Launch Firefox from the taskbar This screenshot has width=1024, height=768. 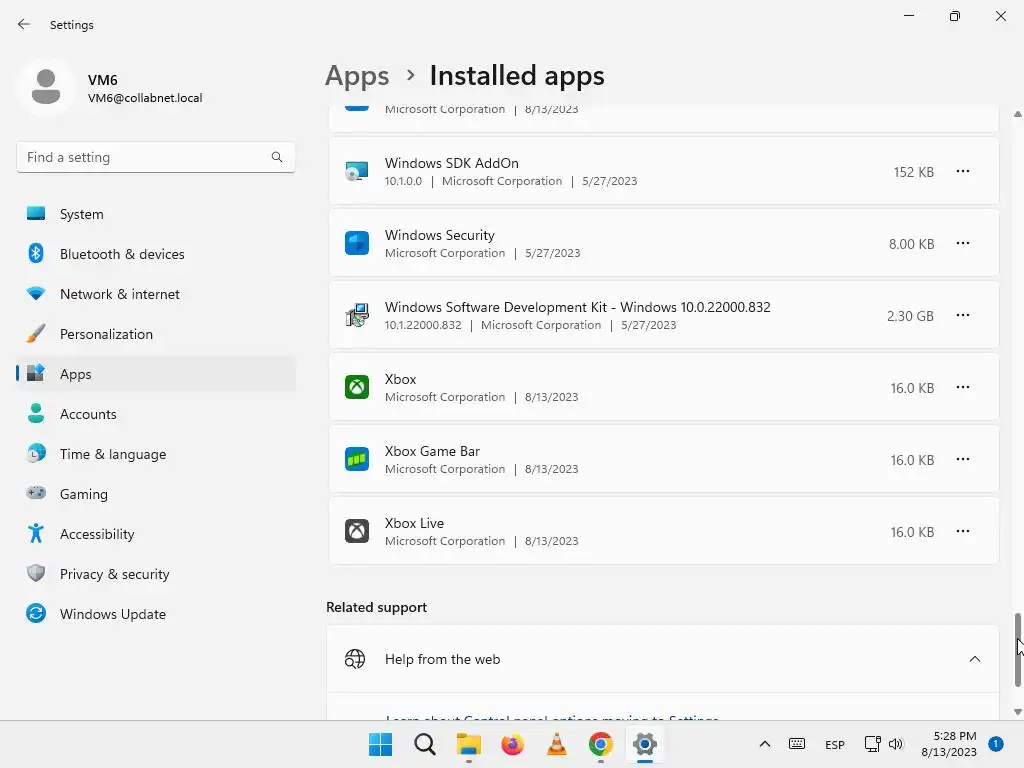(x=513, y=744)
